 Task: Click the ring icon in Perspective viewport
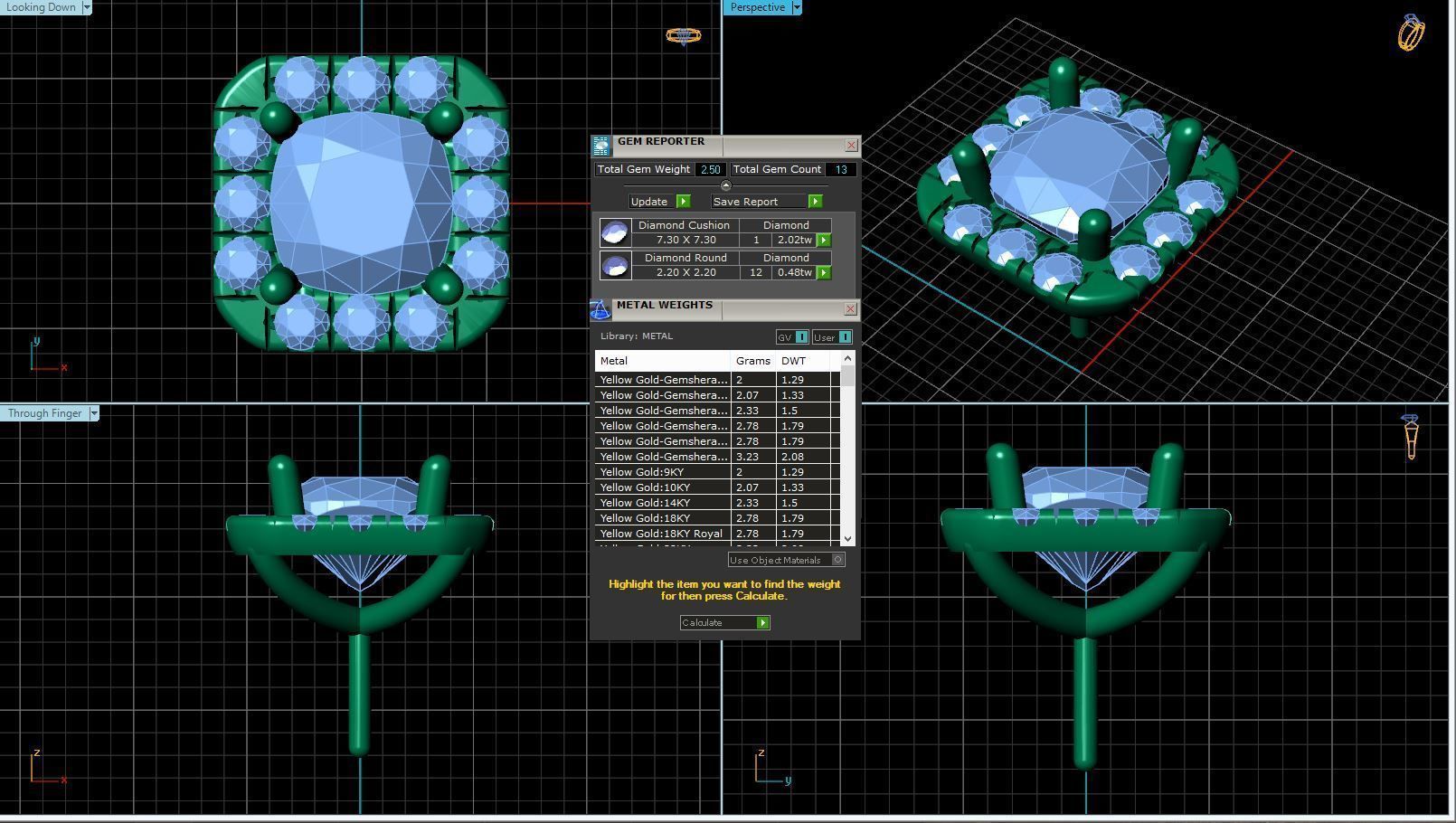coord(1411,33)
